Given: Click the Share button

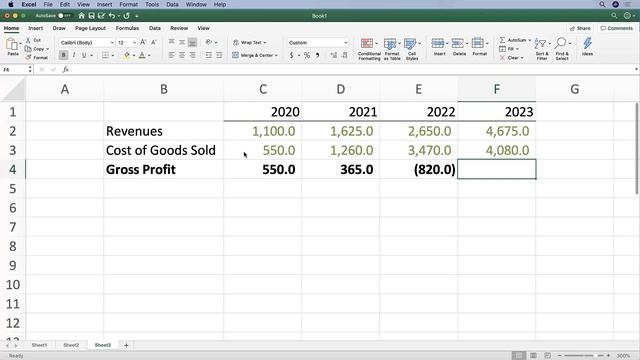Looking at the screenshot, I should tap(580, 28).
